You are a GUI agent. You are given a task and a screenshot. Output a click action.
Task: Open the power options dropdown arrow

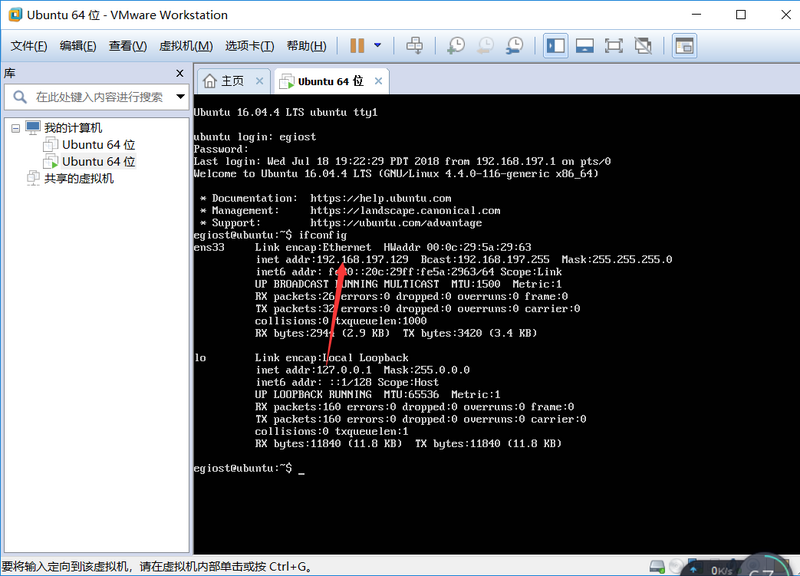tap(378, 45)
